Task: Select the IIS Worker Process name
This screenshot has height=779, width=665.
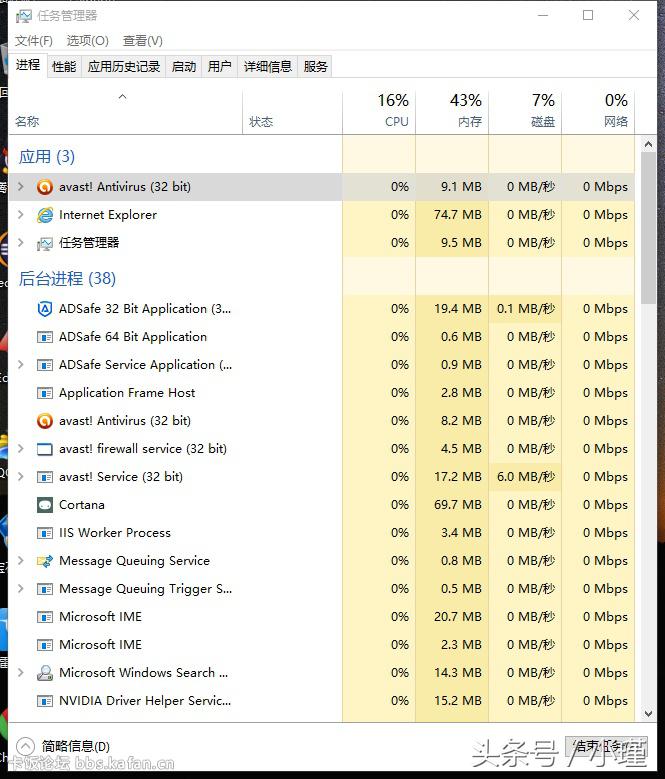Action: tap(115, 533)
